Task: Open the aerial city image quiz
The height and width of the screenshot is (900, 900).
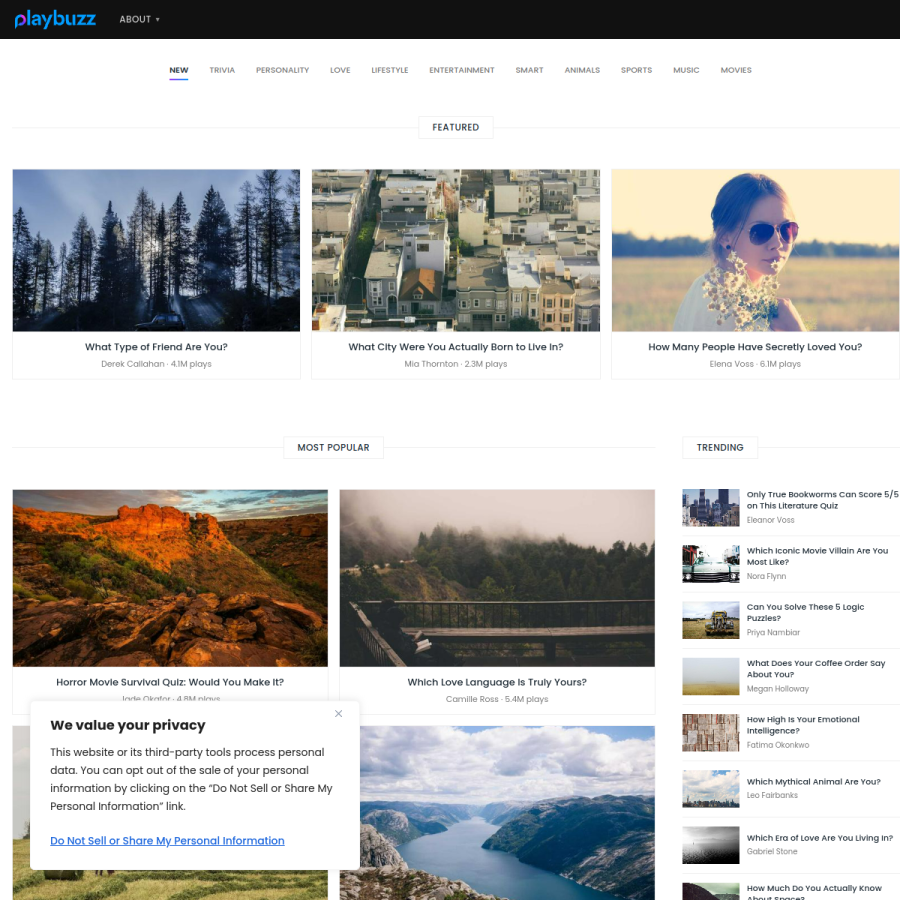Action: coord(456,250)
